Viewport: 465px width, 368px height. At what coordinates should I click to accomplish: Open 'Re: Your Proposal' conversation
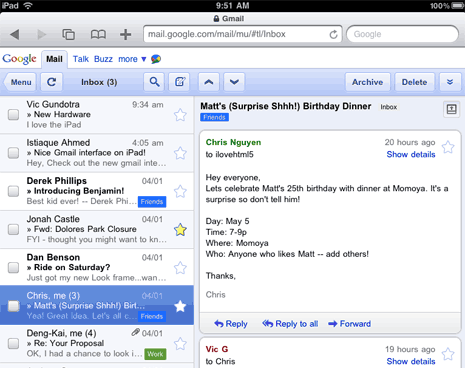(x=97, y=344)
